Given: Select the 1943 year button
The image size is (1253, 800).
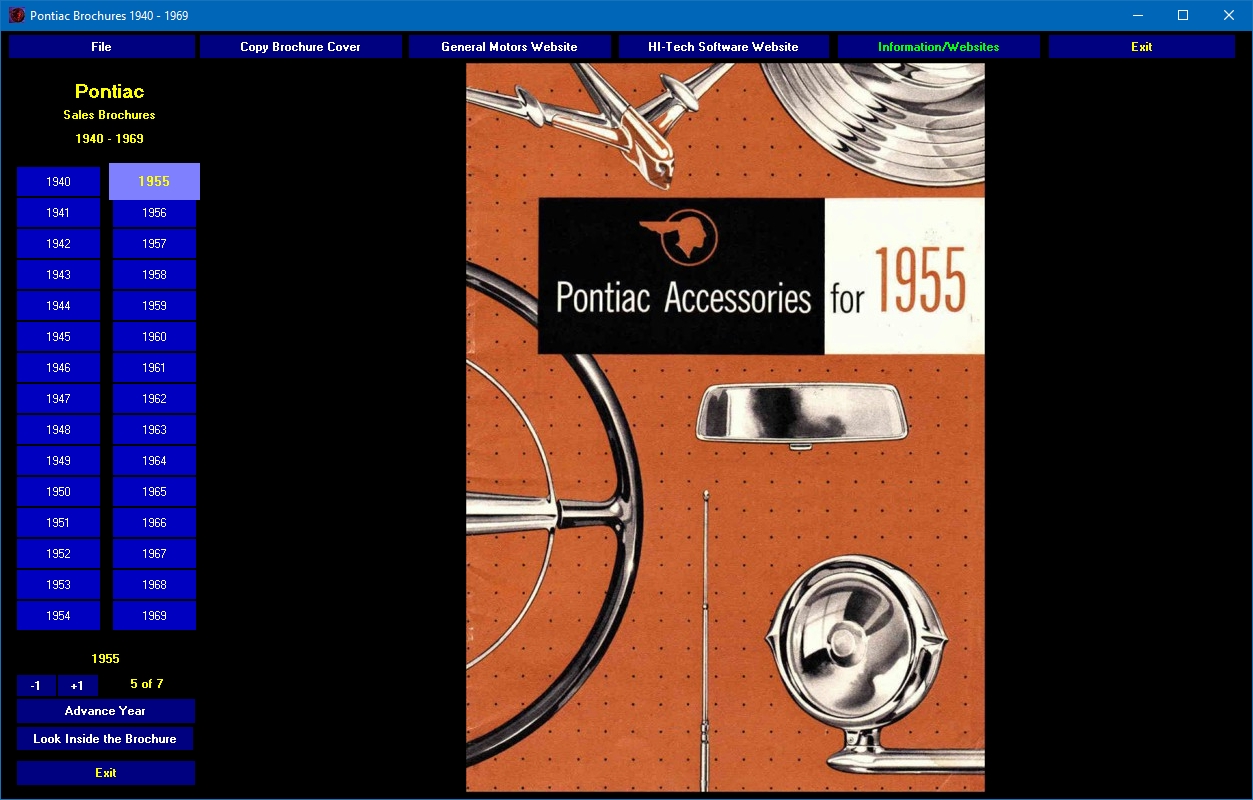Looking at the screenshot, I should pos(58,275).
